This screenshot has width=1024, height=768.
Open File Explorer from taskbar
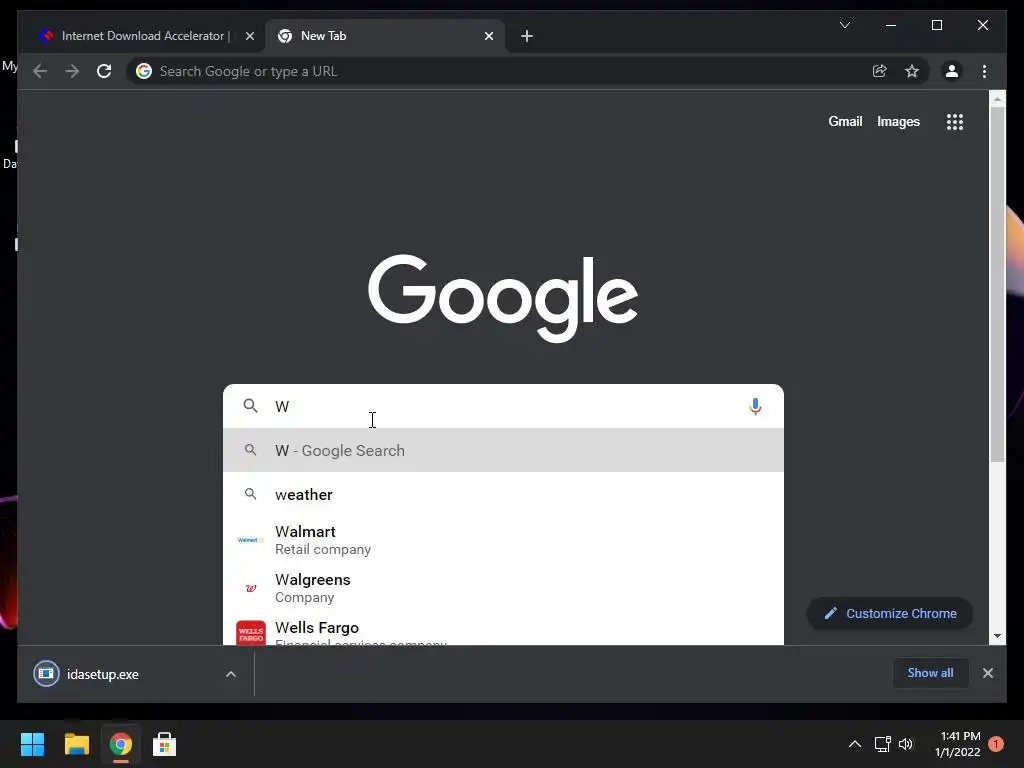coord(76,744)
